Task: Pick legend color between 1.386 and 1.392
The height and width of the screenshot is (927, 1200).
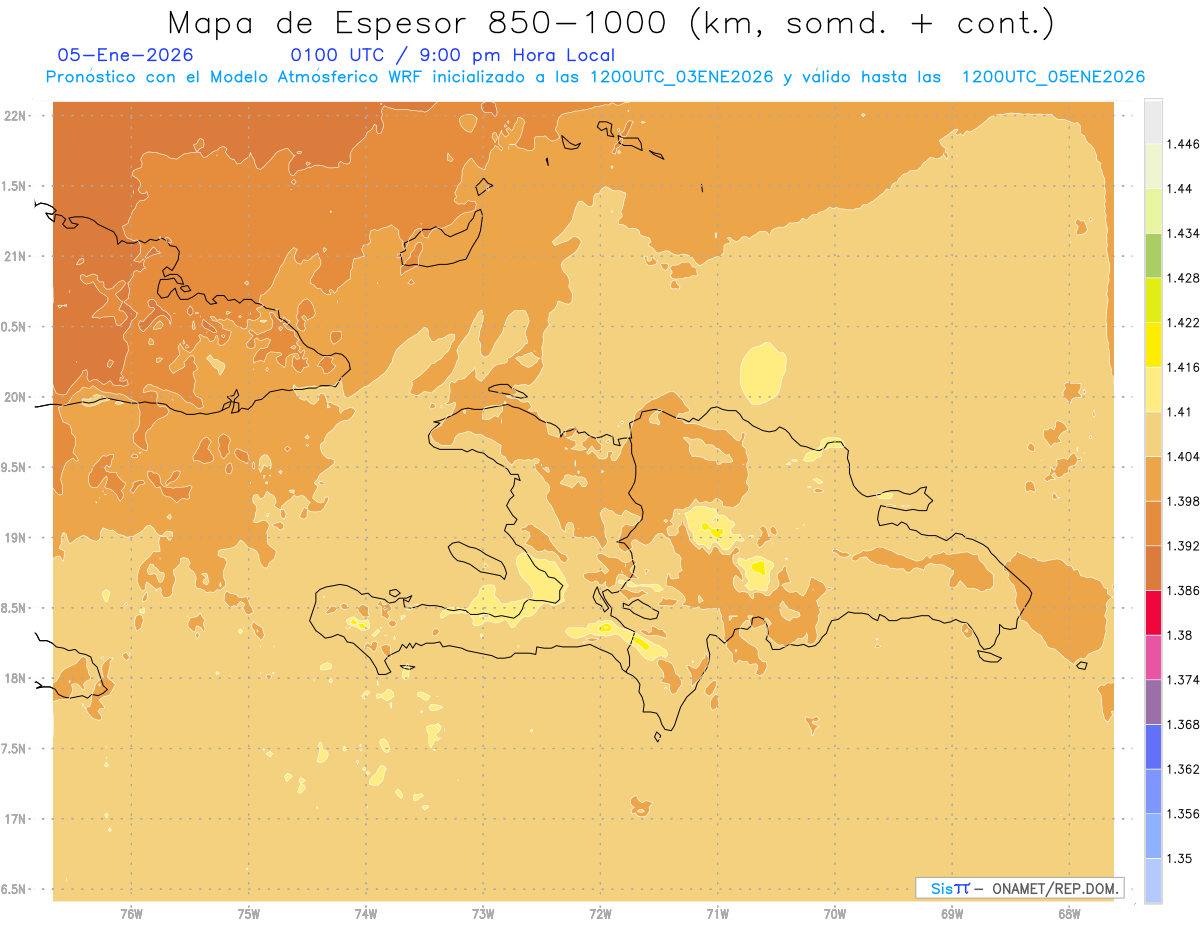Action: [1153, 568]
